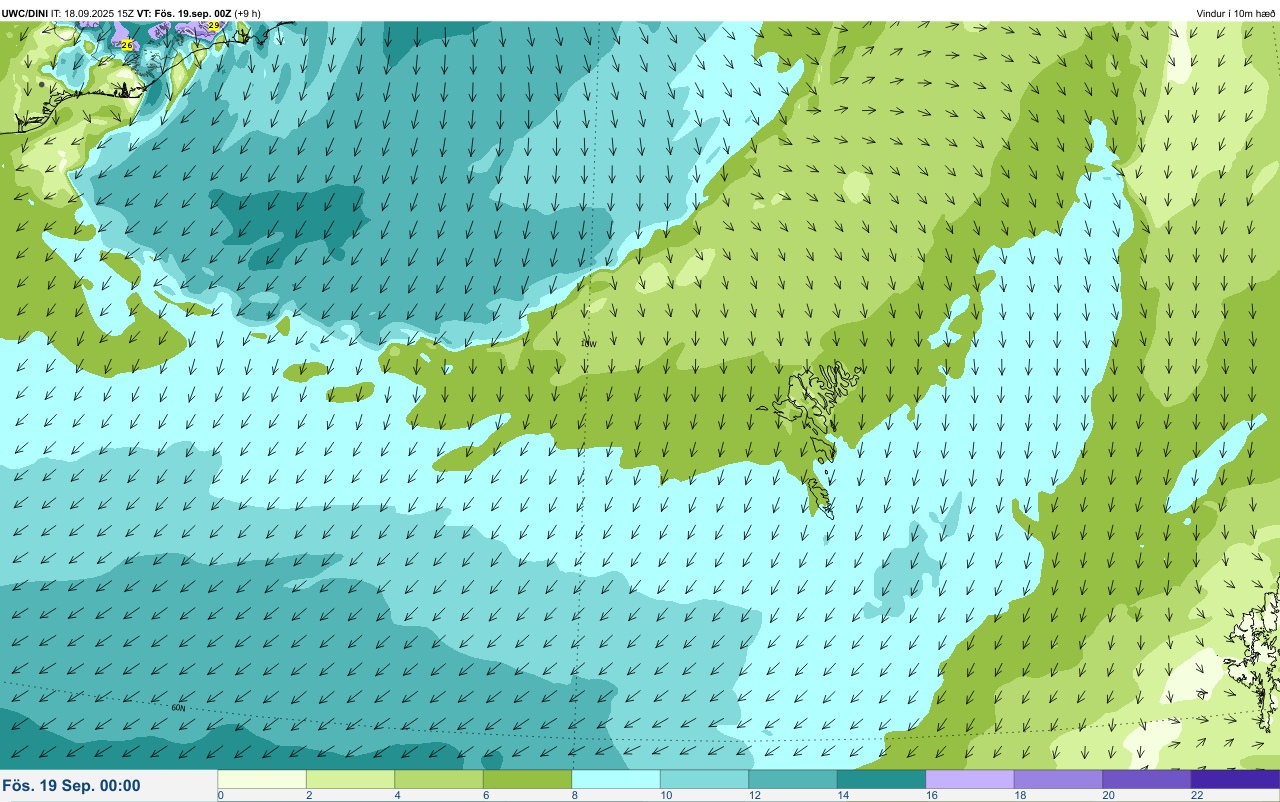Click the dark teal 14–16 legend swatch
The height and width of the screenshot is (802, 1280).
881,779
